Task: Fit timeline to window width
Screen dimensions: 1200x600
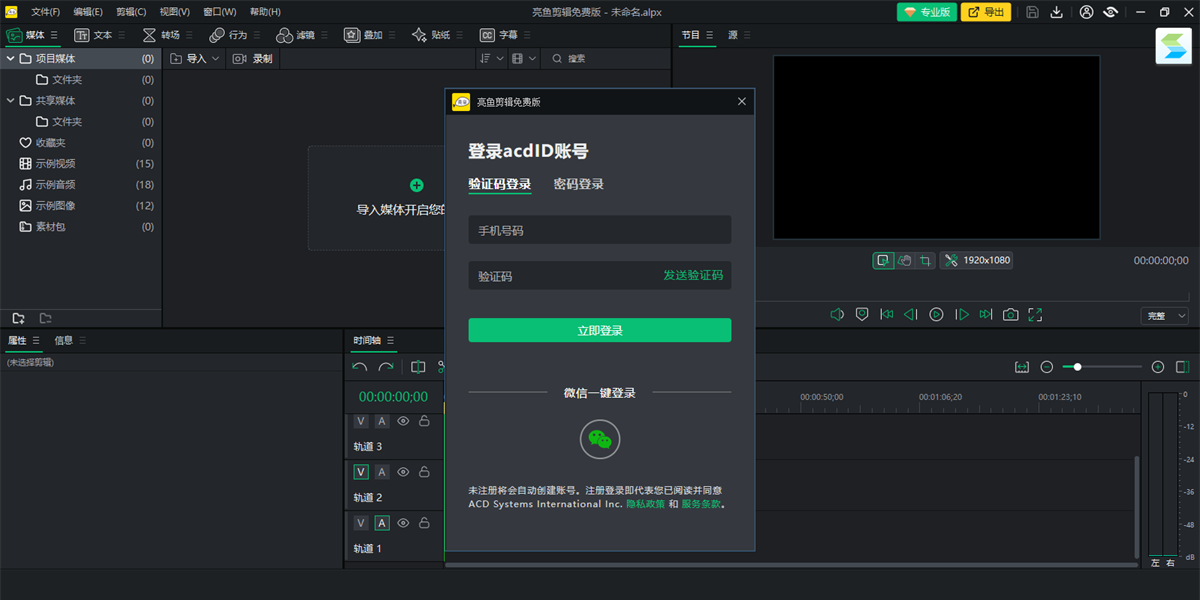Action: pyautogui.click(x=1022, y=367)
